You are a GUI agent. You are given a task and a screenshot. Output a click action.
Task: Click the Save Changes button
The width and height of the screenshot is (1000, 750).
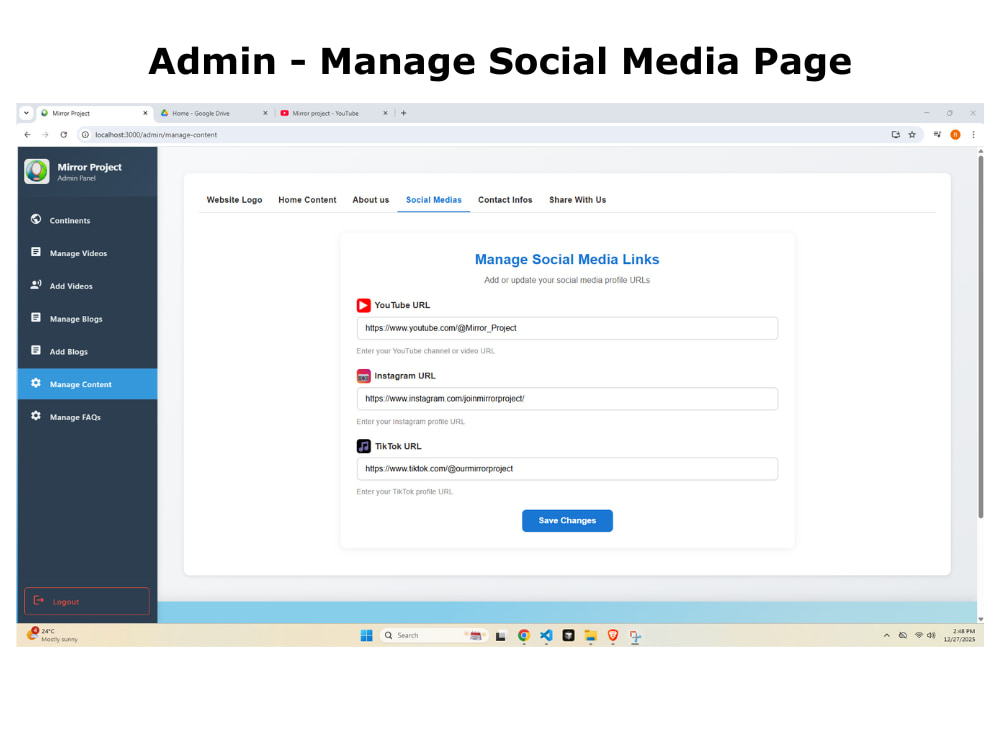pos(567,520)
